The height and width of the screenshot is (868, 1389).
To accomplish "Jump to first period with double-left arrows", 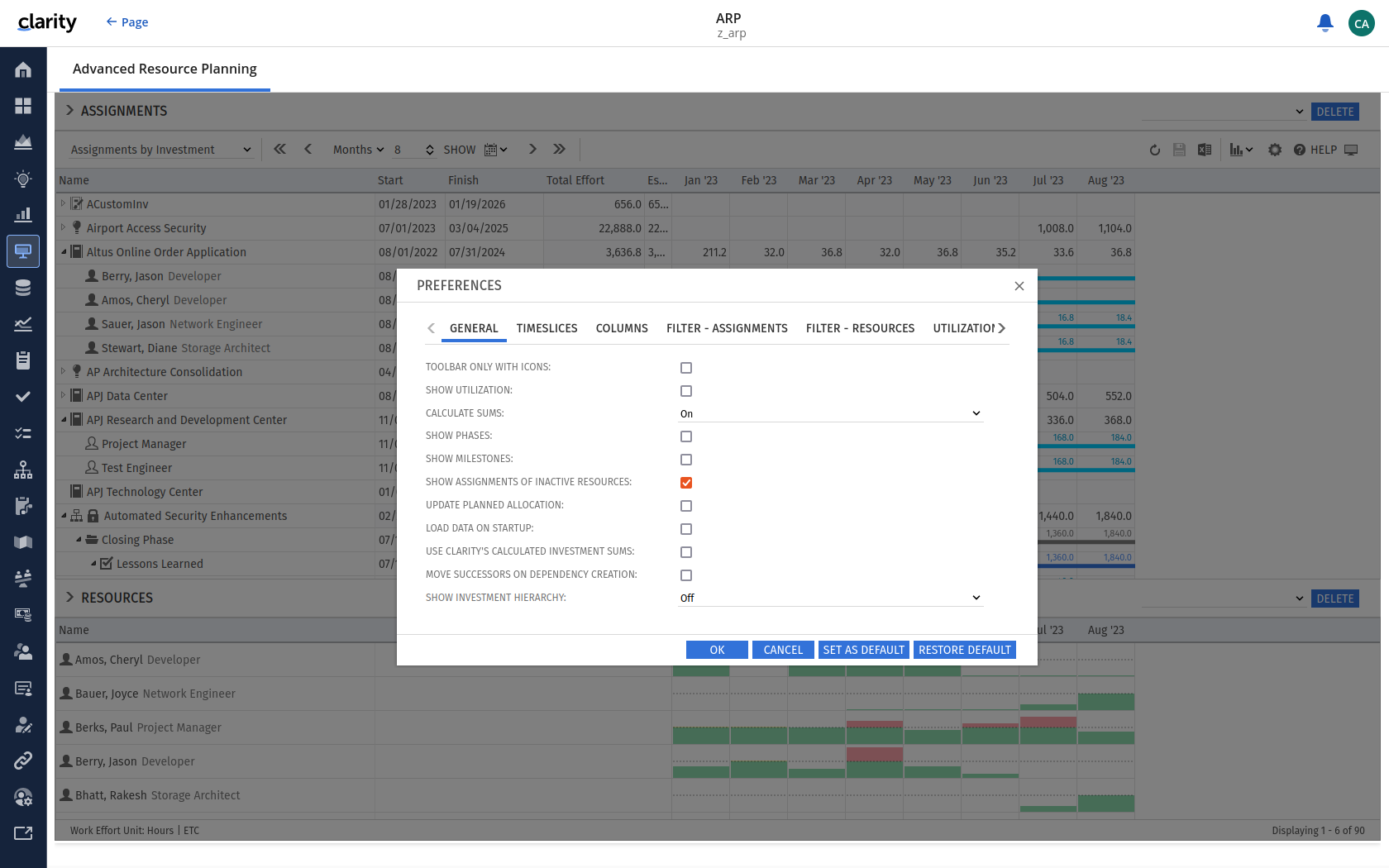I will click(280, 149).
